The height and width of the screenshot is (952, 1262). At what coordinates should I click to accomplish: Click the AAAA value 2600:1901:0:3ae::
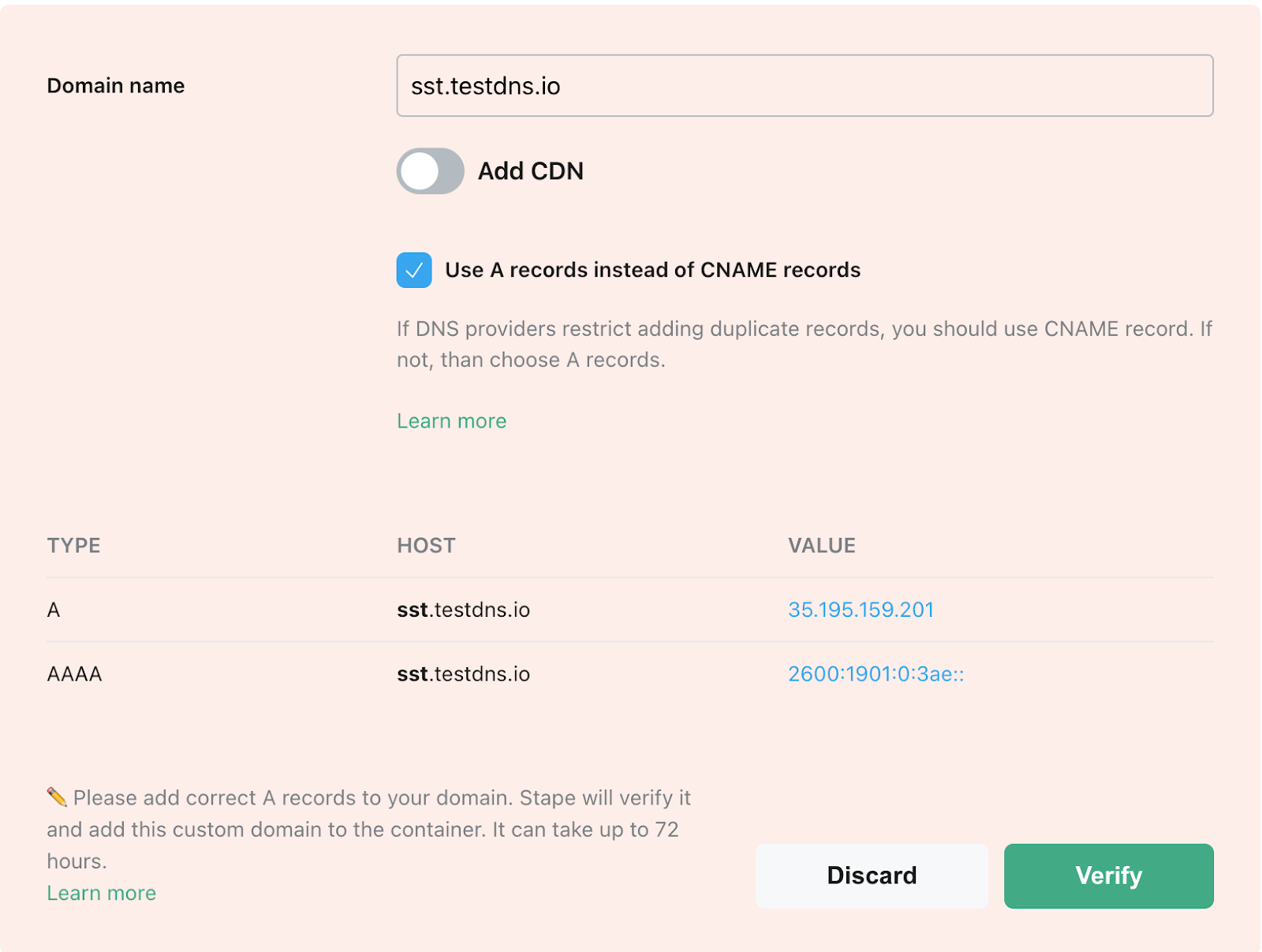(x=876, y=674)
